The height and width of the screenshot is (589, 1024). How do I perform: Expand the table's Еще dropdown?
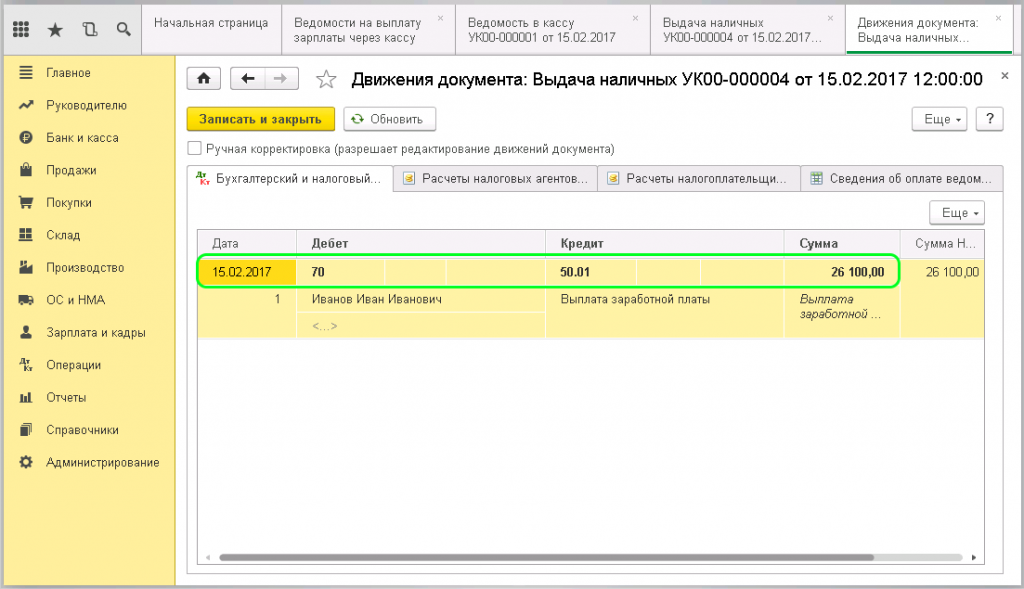(957, 213)
